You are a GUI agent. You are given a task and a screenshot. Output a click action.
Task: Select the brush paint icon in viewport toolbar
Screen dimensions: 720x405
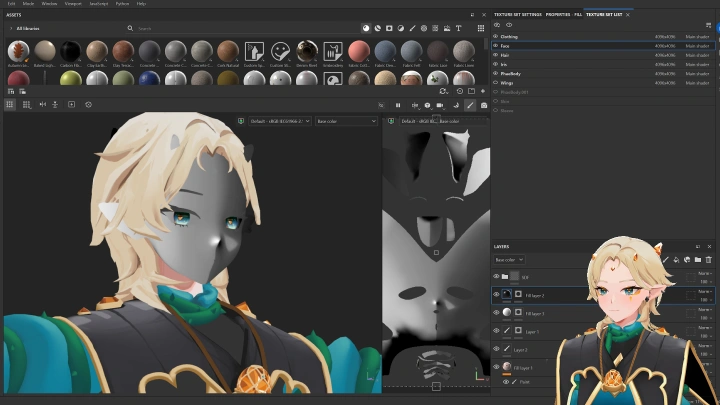tap(470, 105)
